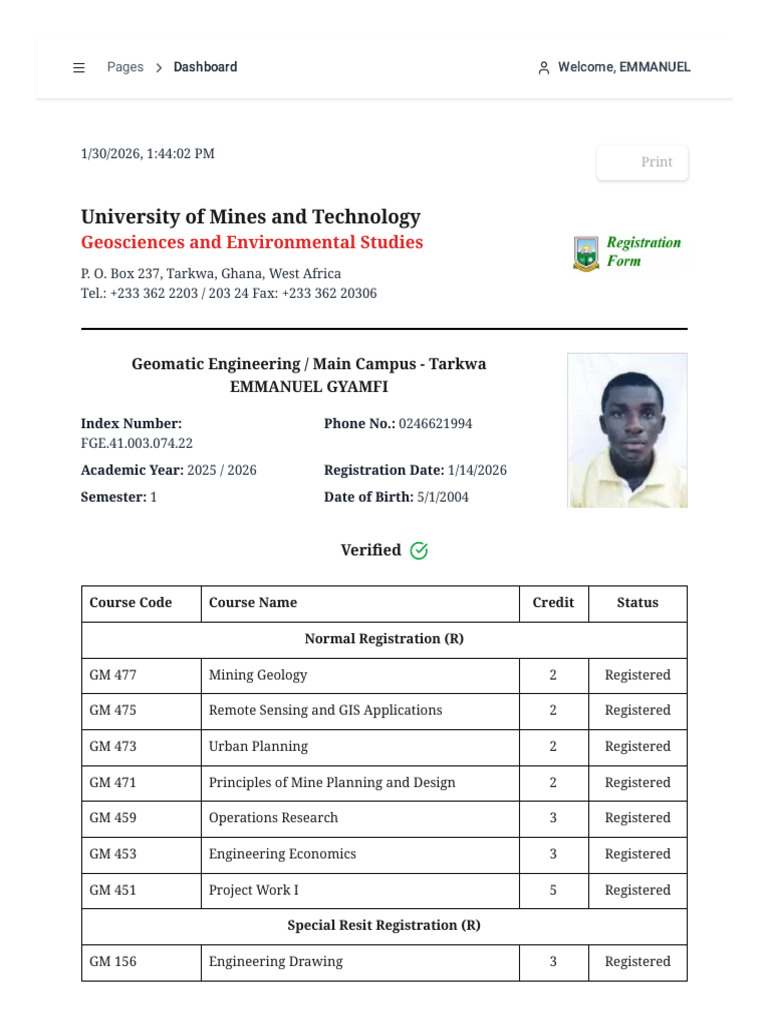Click the university crest logo
The image size is (768, 1024).
tap(586, 253)
